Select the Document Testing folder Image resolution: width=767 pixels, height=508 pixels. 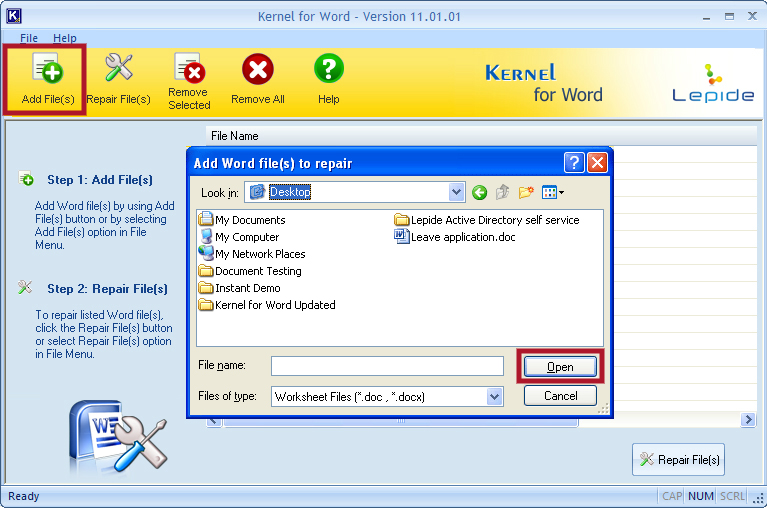[250, 271]
